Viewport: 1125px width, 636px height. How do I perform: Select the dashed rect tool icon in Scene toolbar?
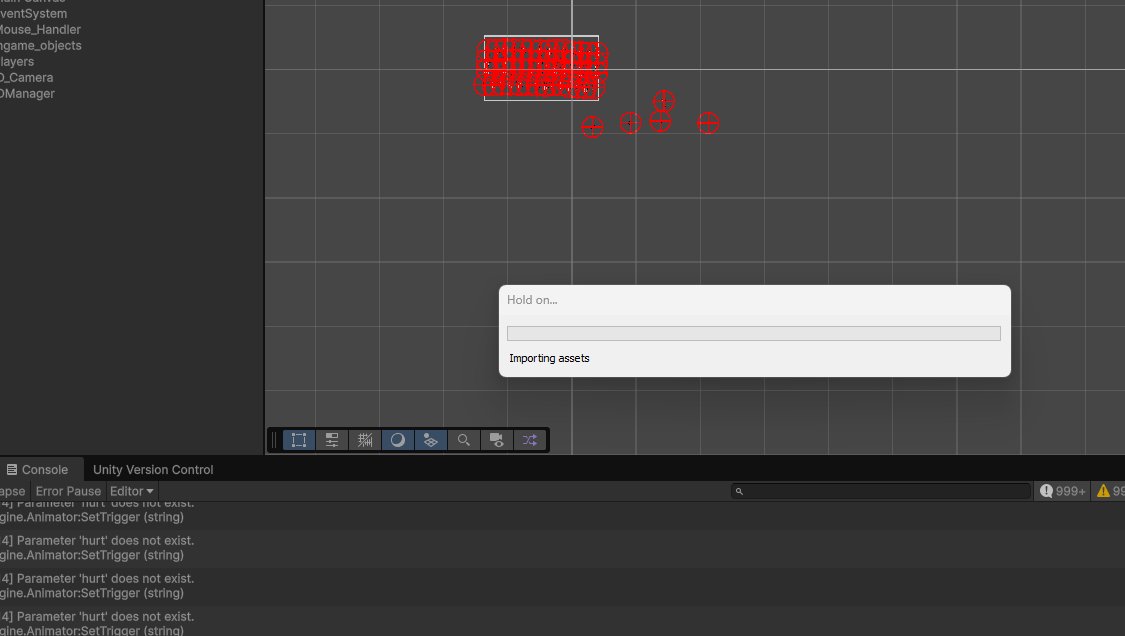pos(298,440)
